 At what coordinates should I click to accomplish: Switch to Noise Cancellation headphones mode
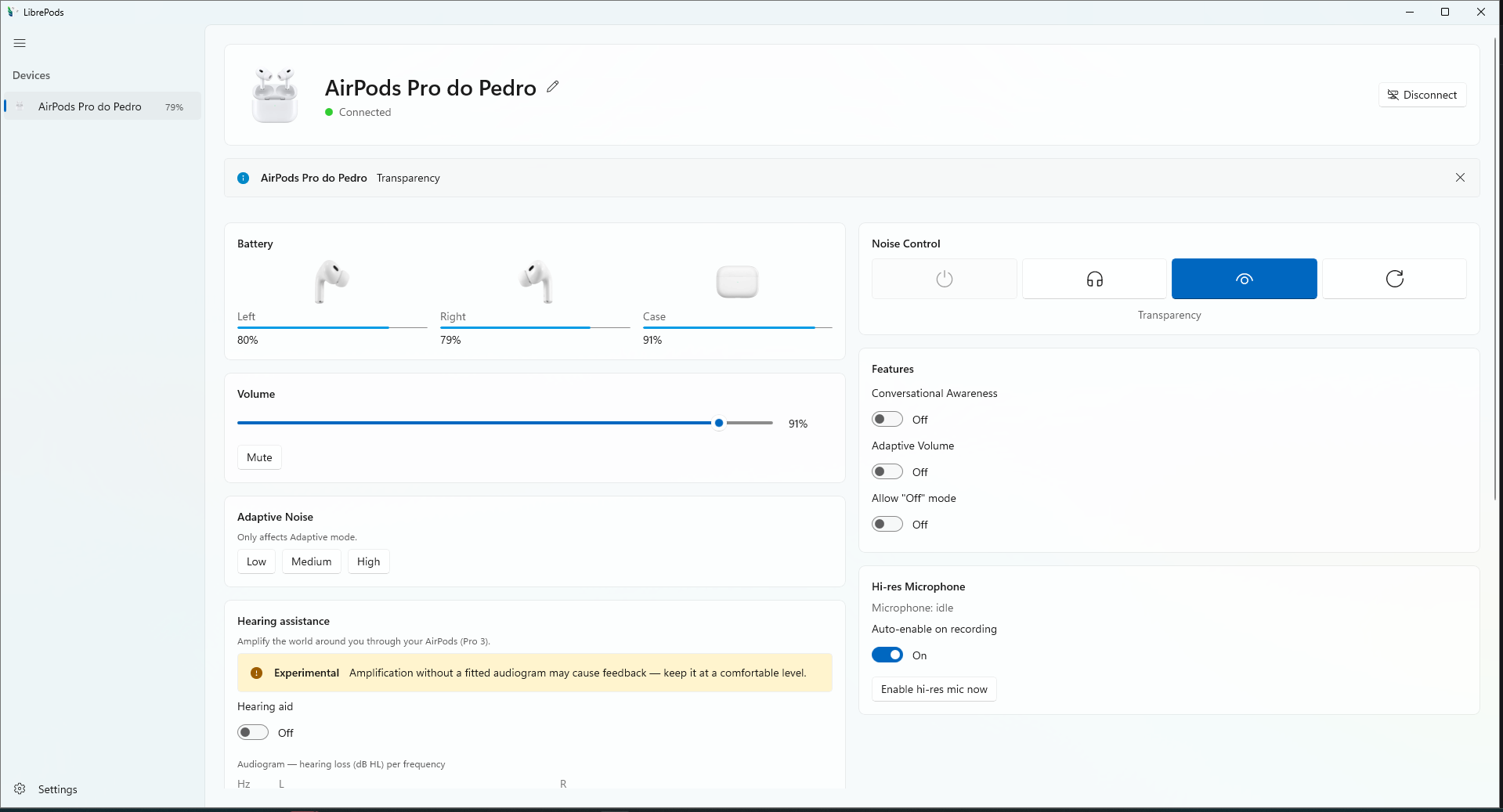coord(1094,279)
